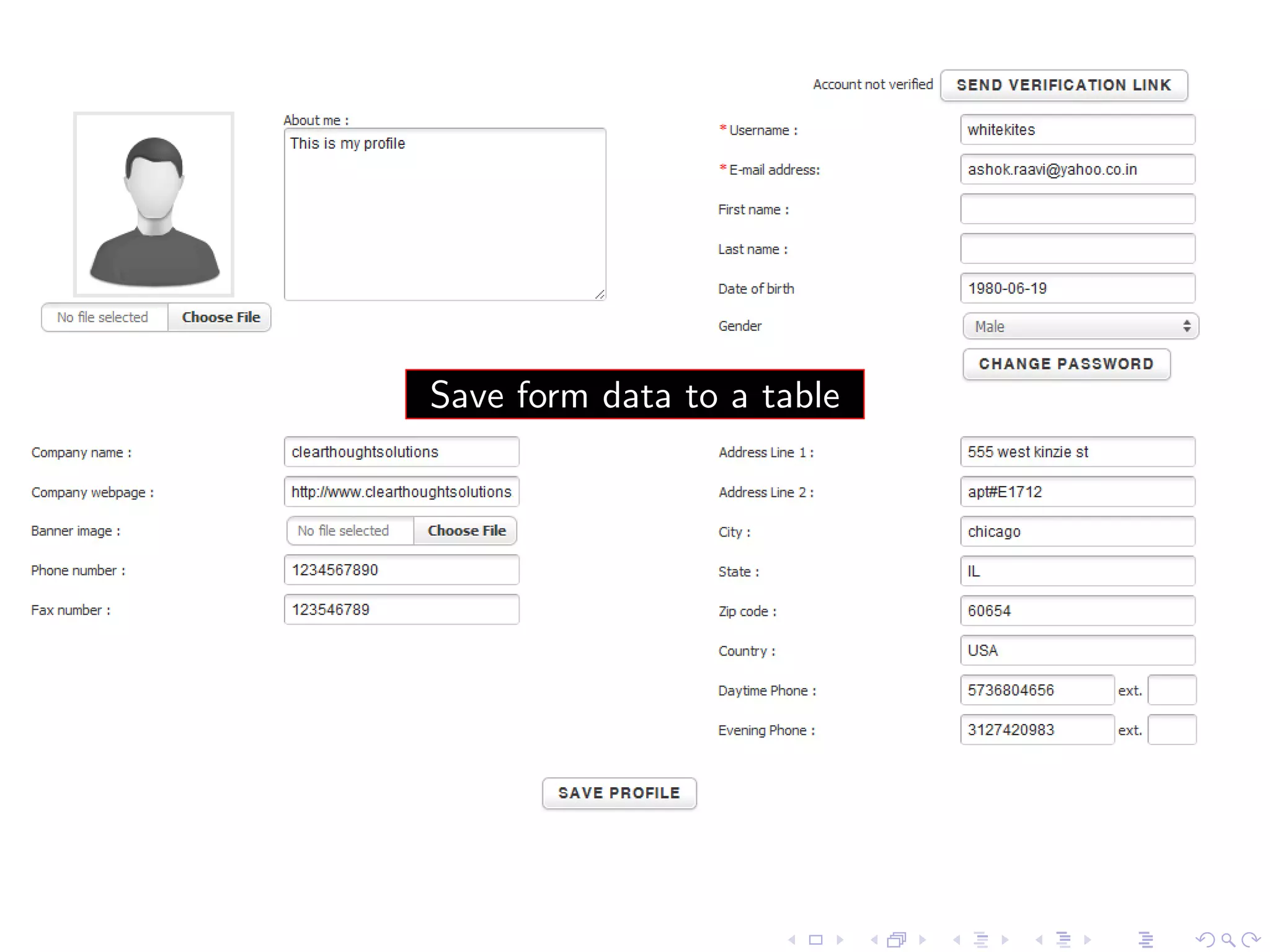Click the Username field with whitekites
This screenshot has width=1270, height=952.
click(x=1078, y=130)
